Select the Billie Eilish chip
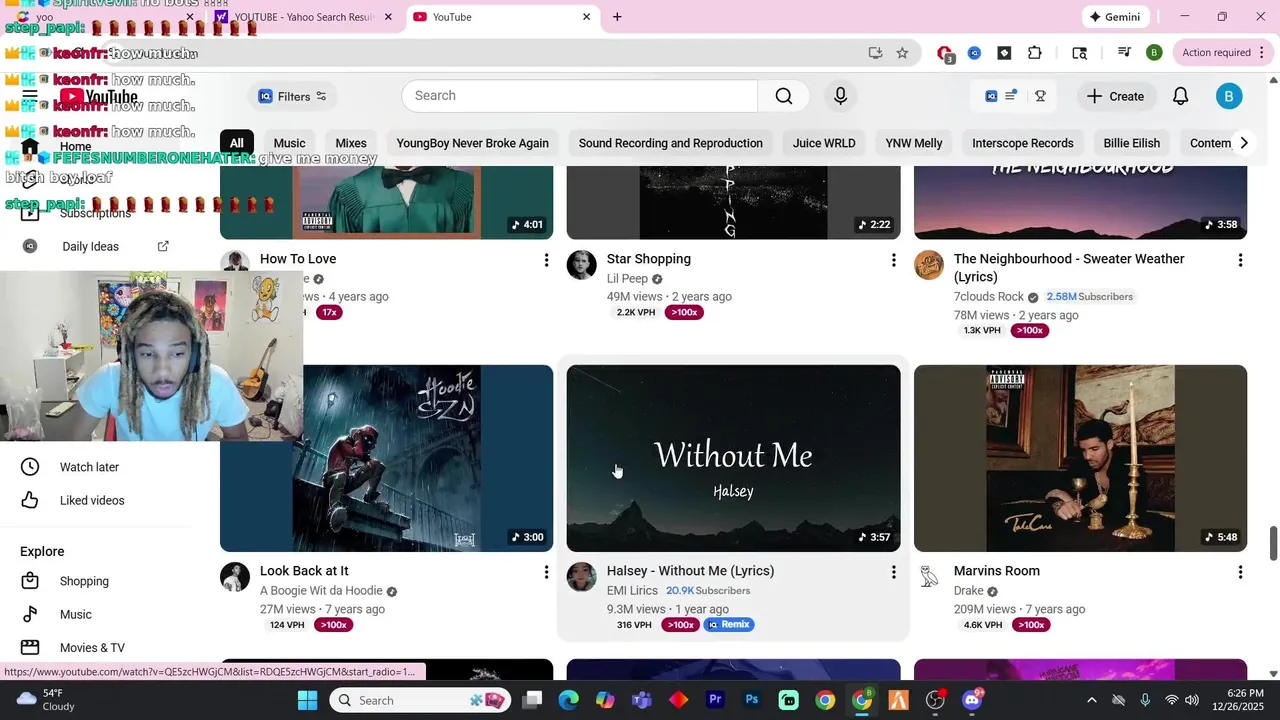Image resolution: width=1280 pixels, height=720 pixels. pos(1132,143)
